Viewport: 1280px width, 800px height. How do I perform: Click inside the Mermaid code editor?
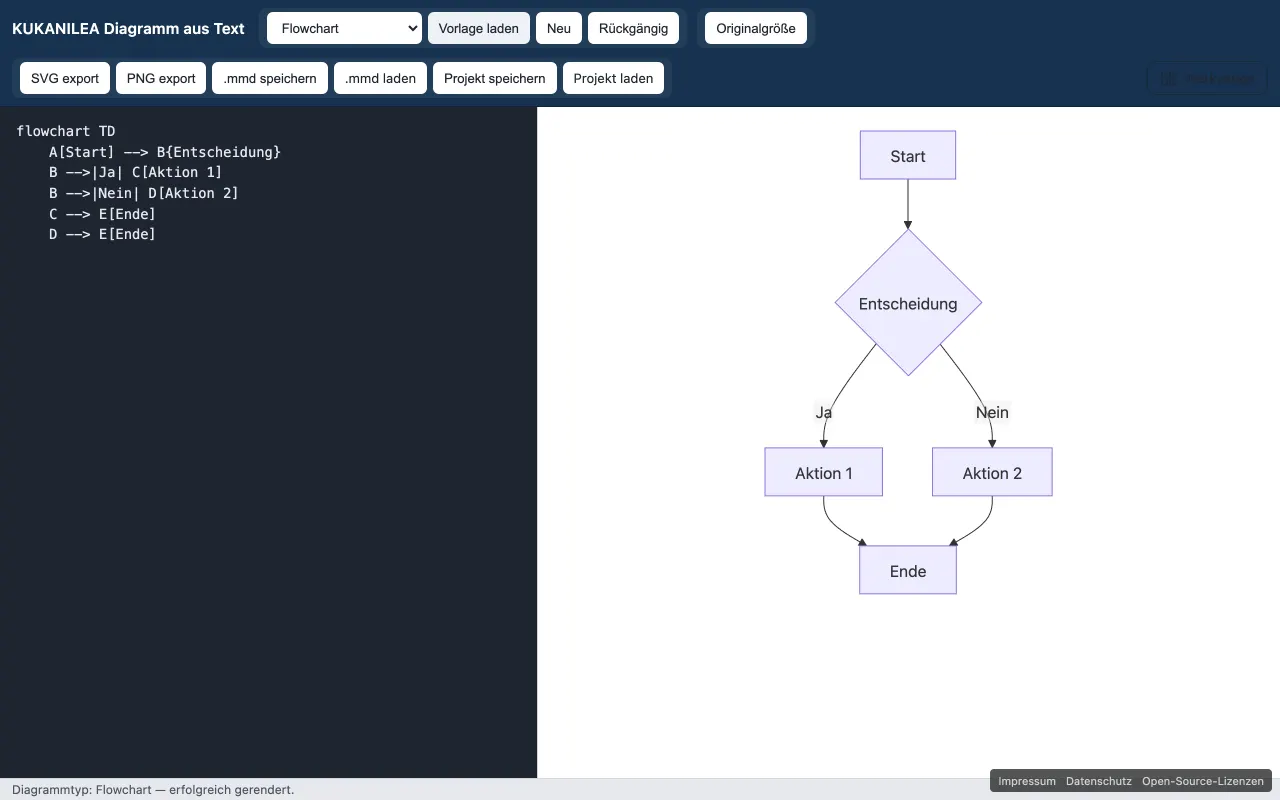(268, 442)
